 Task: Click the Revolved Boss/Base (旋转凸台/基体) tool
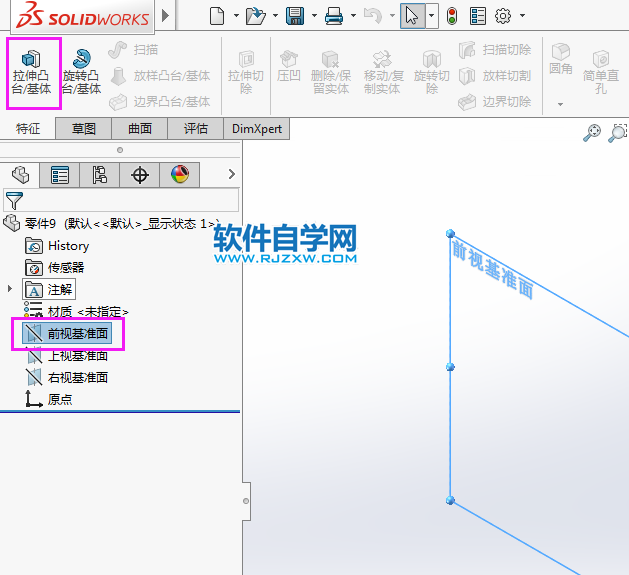[81, 73]
